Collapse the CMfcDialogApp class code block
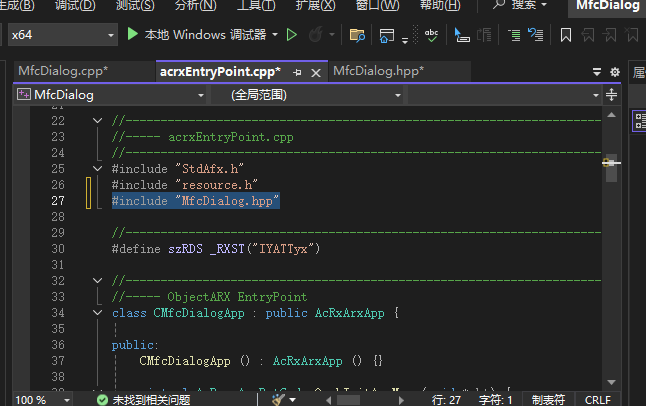The image size is (646, 406). click(x=97, y=313)
